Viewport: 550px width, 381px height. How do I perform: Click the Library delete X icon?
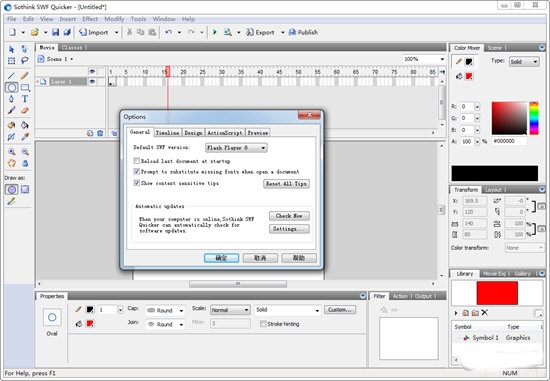click(484, 313)
